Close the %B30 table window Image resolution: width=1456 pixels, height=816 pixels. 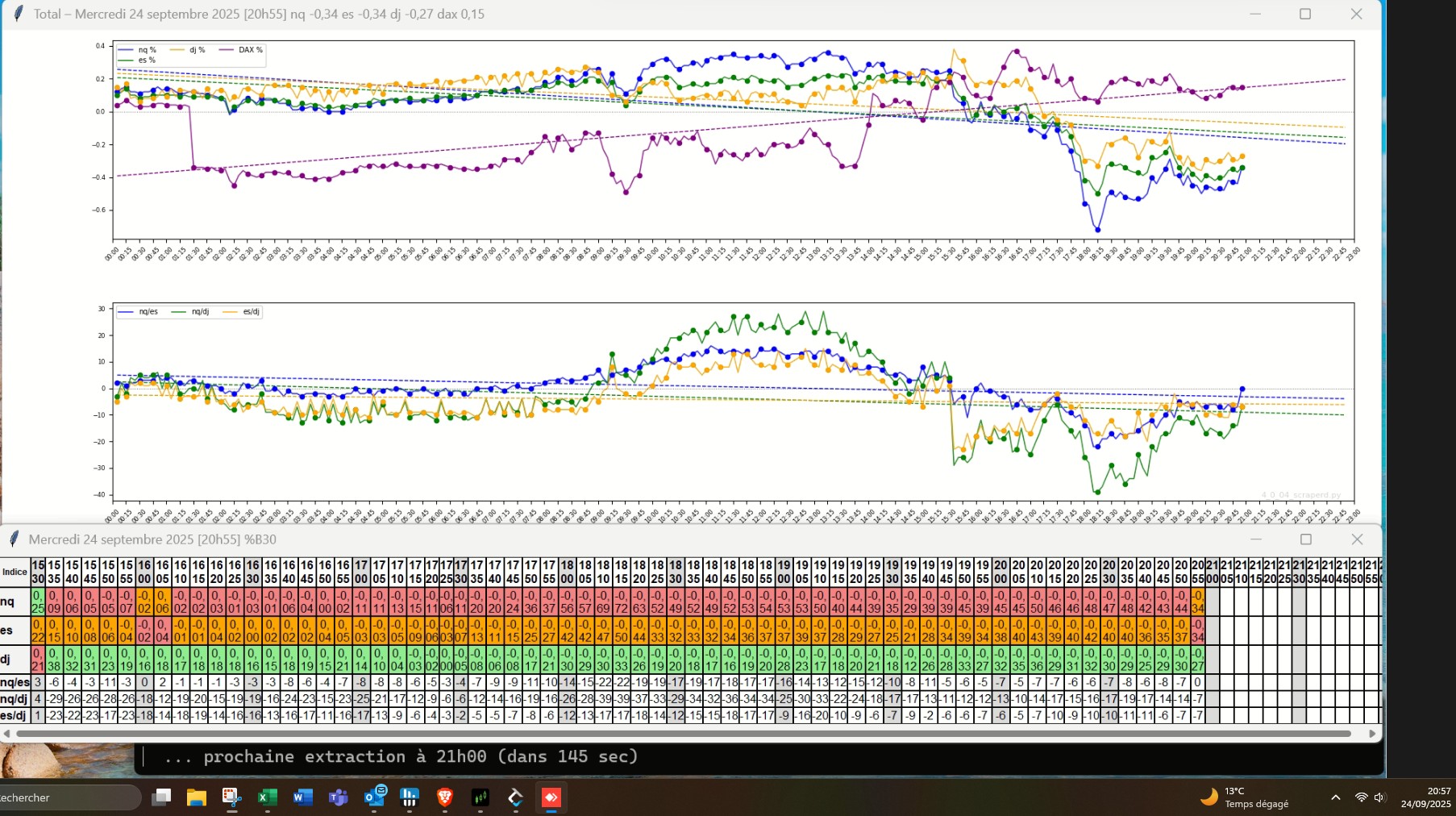point(1358,539)
